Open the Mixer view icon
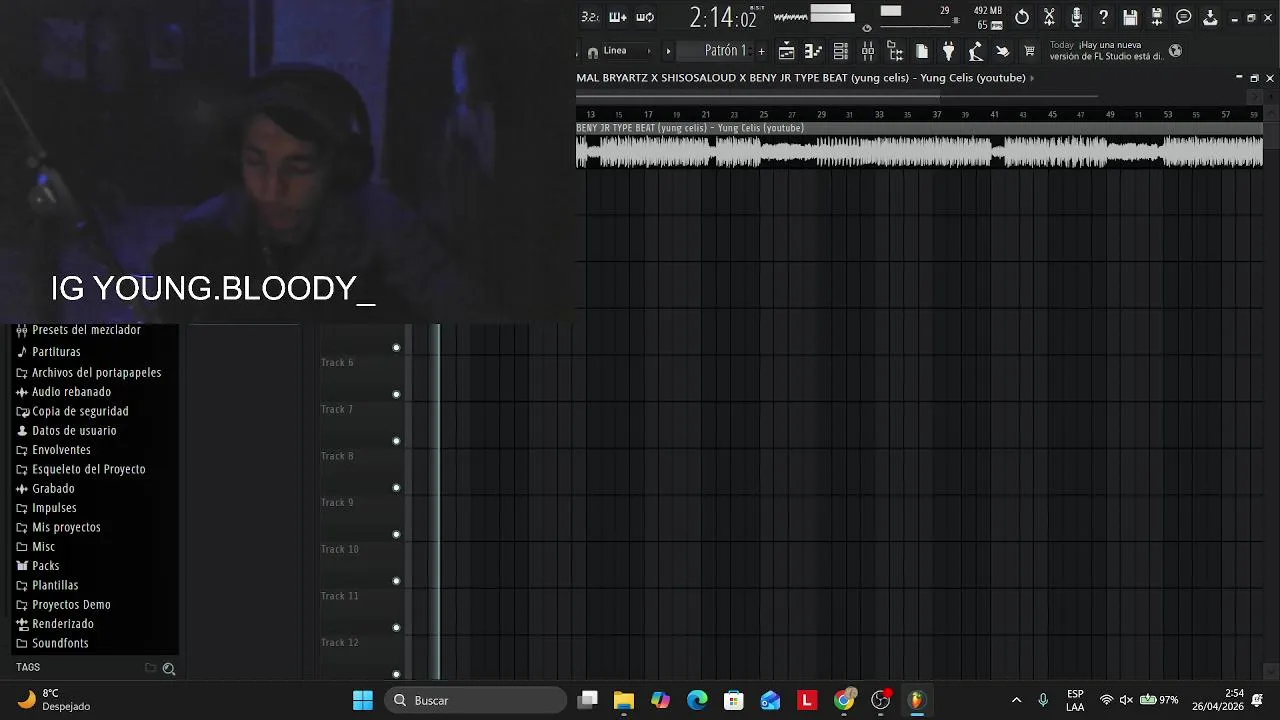The image size is (1280, 720). point(867,51)
